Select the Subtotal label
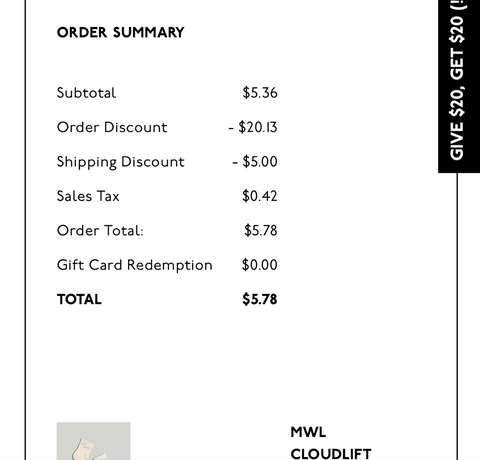Screen dimensions: 480x460 [86, 93]
